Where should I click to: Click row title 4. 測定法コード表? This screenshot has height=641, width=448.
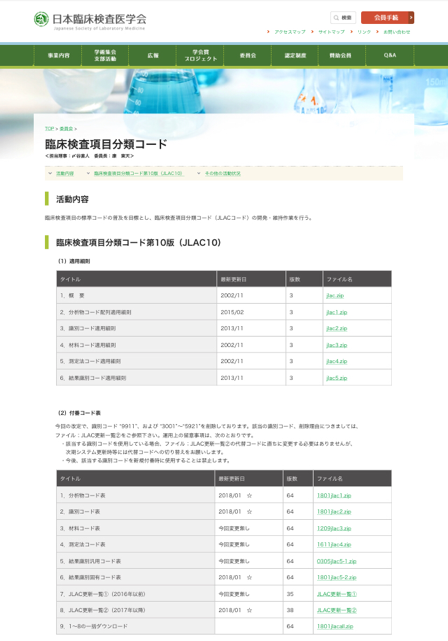click(83, 545)
